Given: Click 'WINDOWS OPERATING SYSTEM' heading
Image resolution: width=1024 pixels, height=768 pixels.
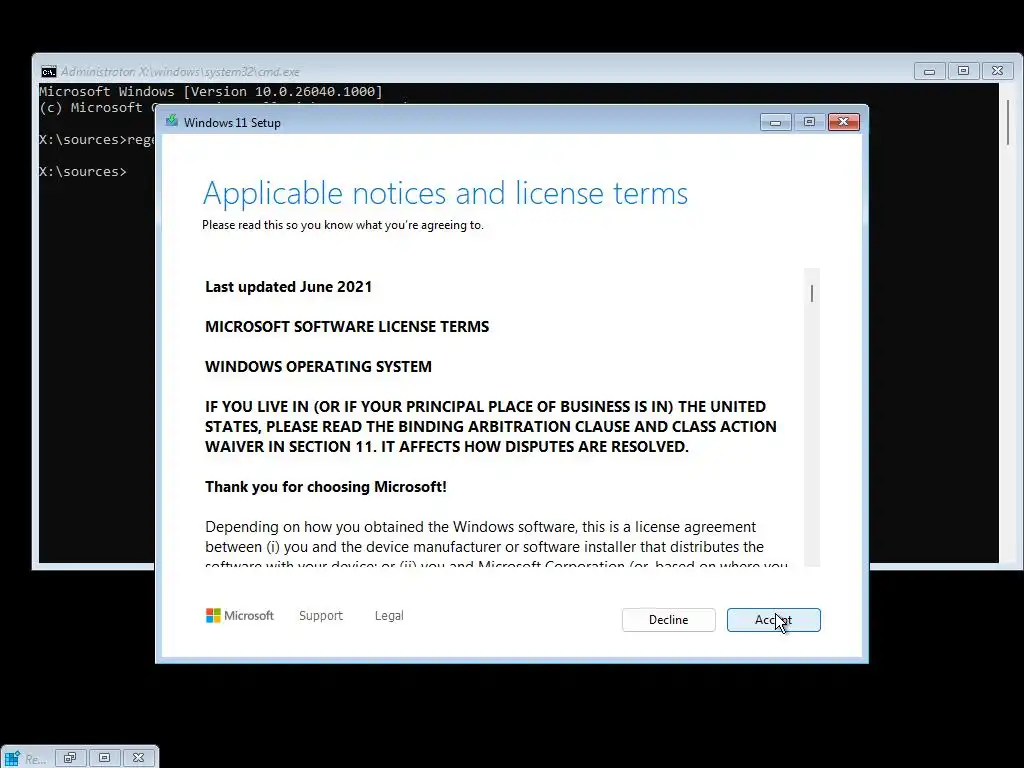Looking at the screenshot, I should (x=318, y=366).
